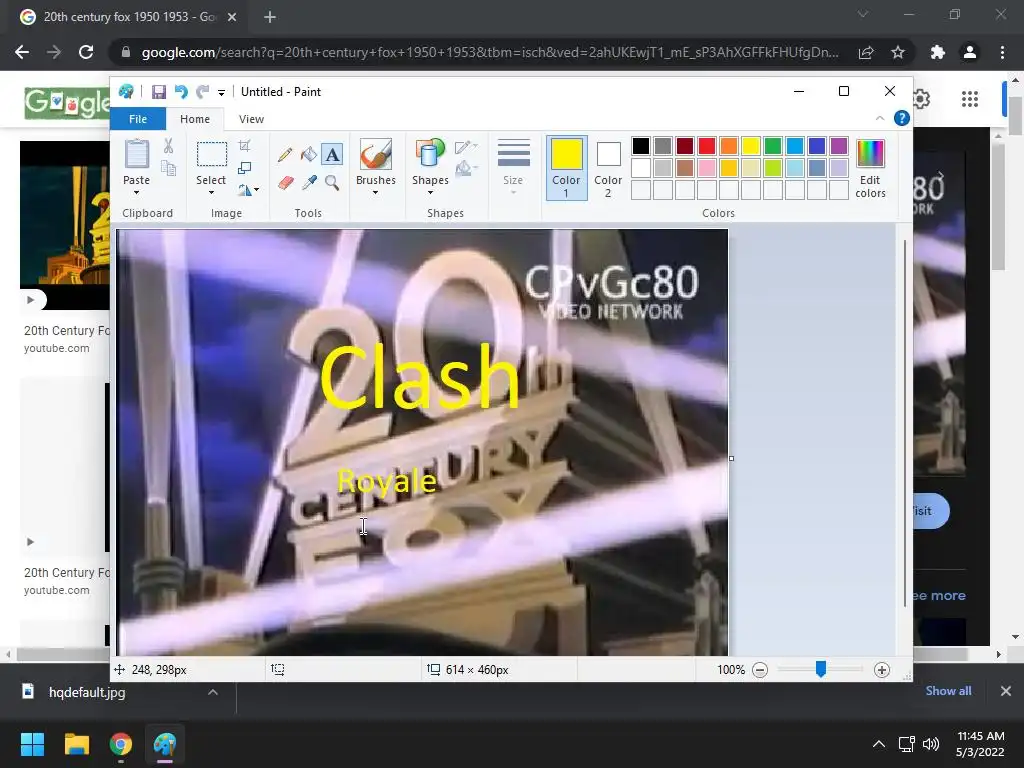Click the Cut scissors icon
This screenshot has height=768, width=1024.
point(168,146)
